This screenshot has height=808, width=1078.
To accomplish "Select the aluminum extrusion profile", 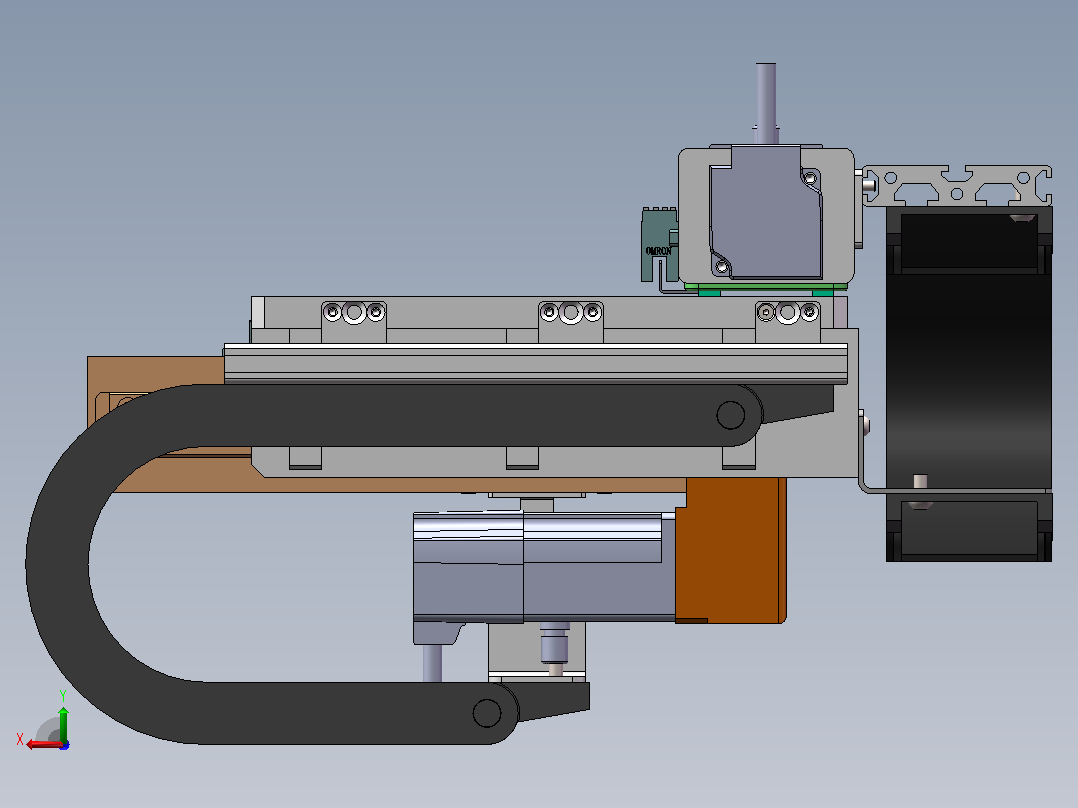I will pyautogui.click(x=957, y=185).
